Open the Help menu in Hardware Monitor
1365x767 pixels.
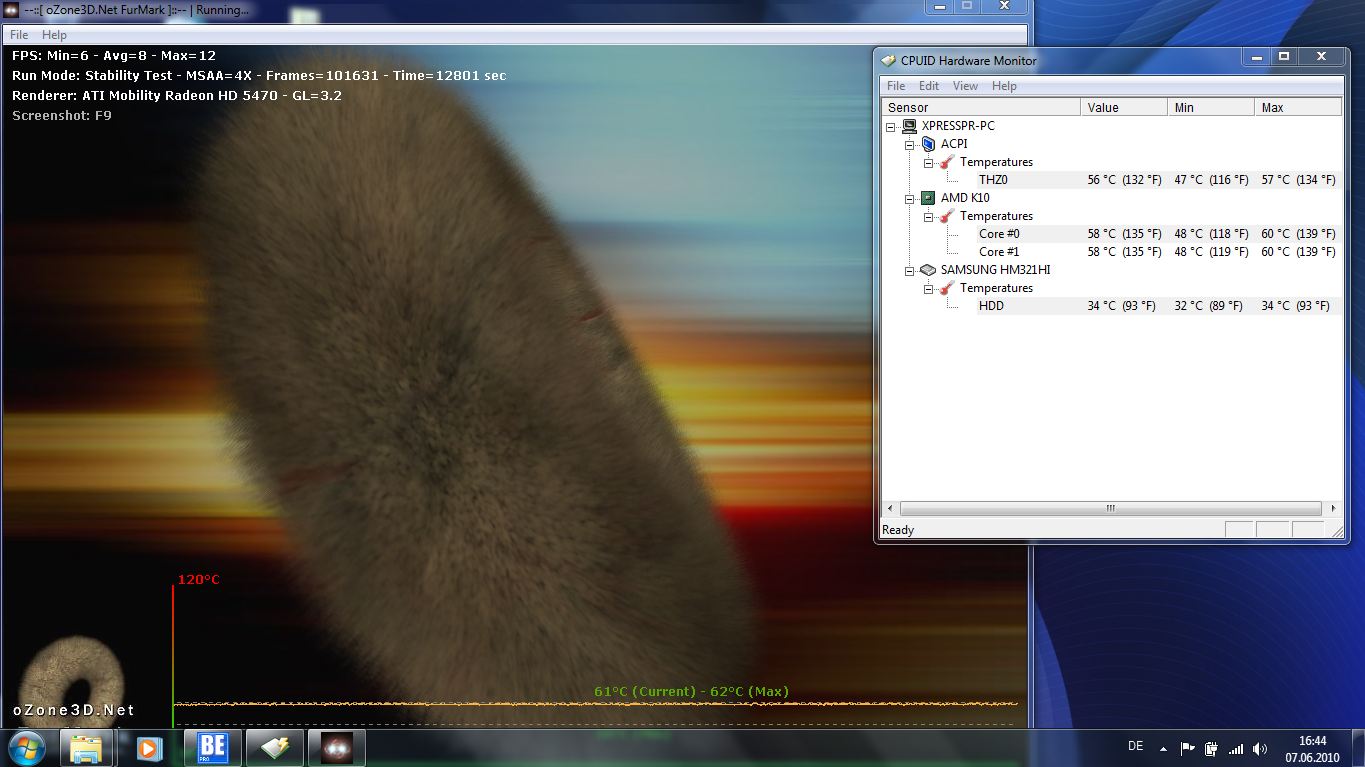tap(1004, 86)
